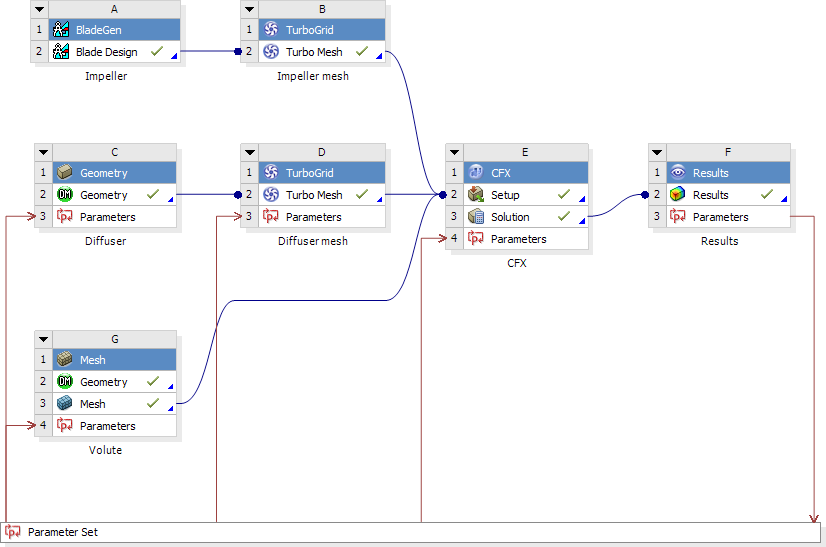Open the system F dropdown arrow
This screenshot has width=826, height=547.
point(657,152)
